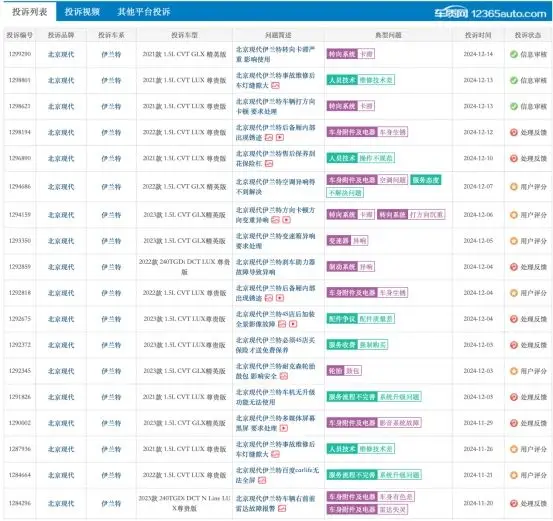Click model cell 2022款 240TGDi DCT LUX 尊贵版
Image resolution: width=553 pixels, height=521 pixels.
tap(184, 267)
